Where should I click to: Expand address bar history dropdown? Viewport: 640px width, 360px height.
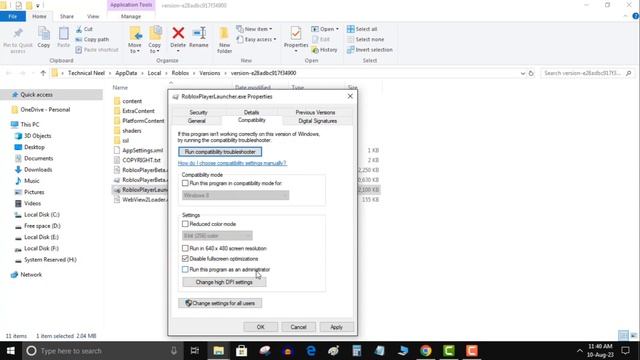522,73
